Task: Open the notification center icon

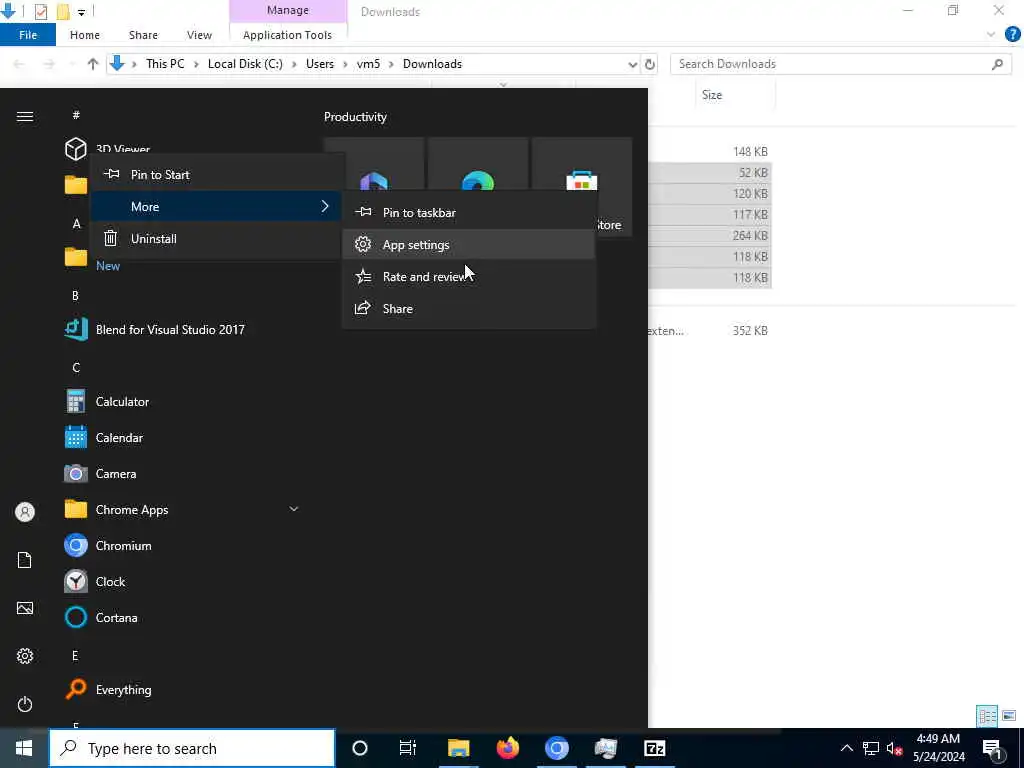Action: coord(993,748)
